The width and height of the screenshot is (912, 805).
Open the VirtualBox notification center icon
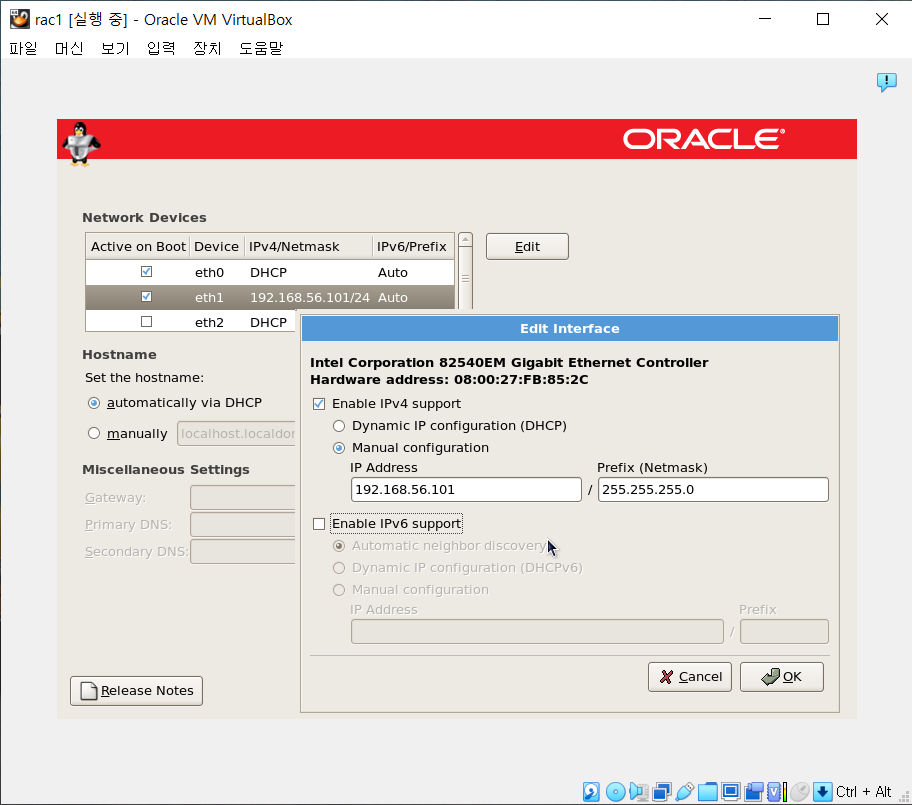(x=886, y=82)
